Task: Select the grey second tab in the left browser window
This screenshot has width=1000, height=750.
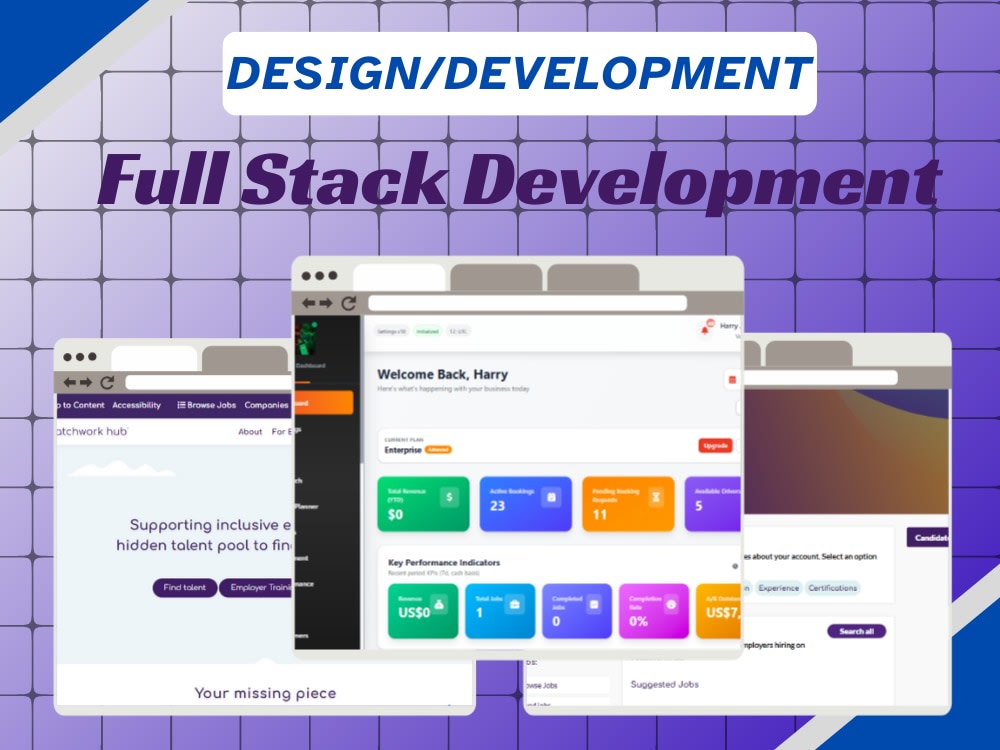Action: (245, 358)
